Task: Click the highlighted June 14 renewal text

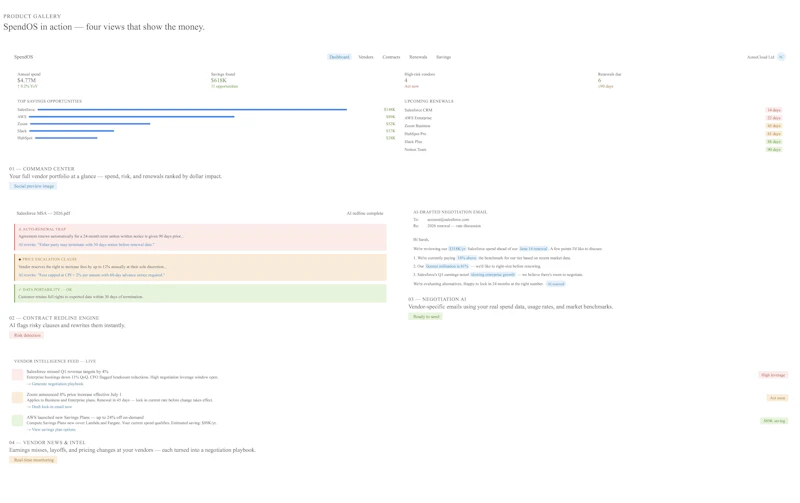Action: click(x=533, y=249)
